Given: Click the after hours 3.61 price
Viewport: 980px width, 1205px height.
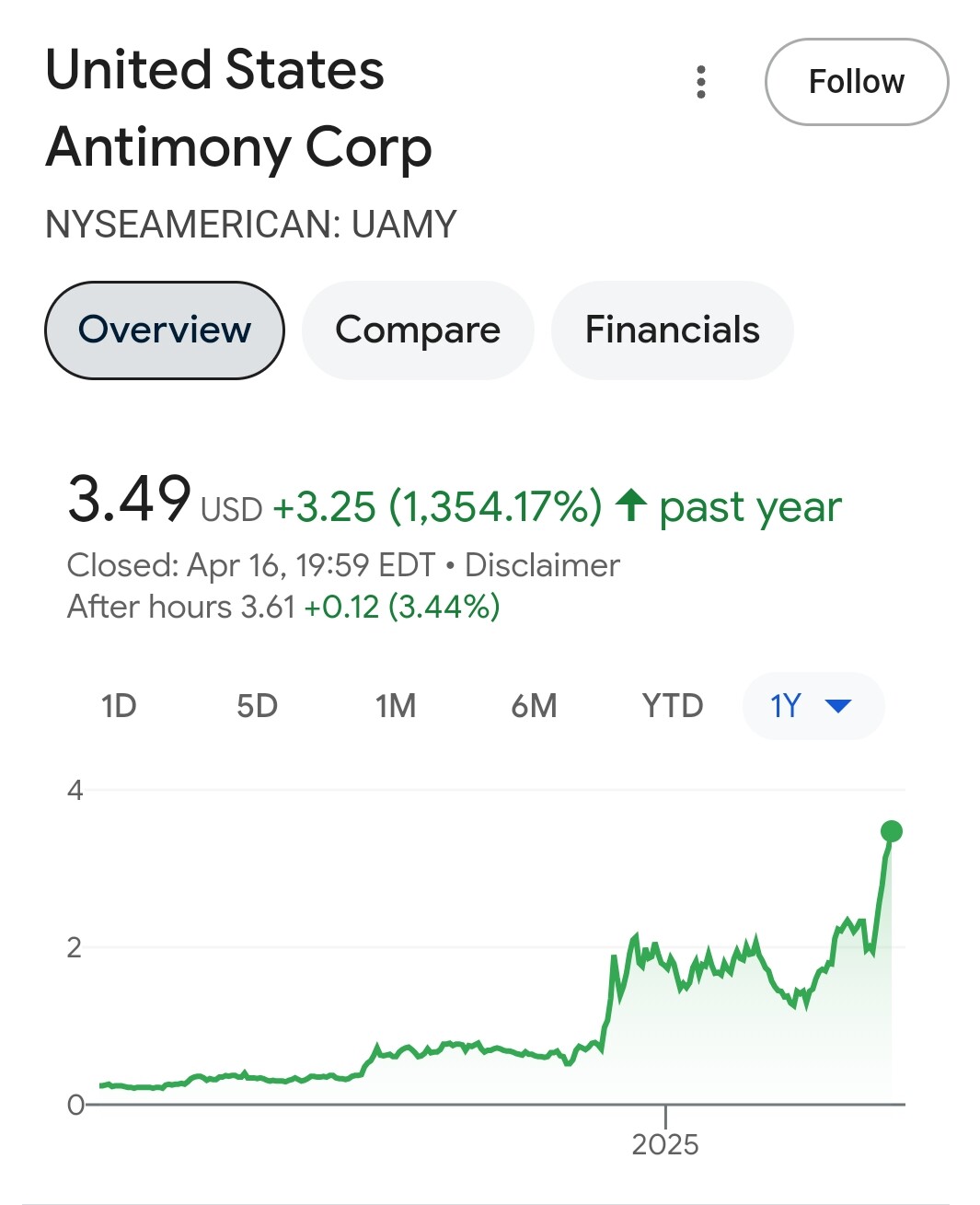Looking at the screenshot, I should coord(267,608).
